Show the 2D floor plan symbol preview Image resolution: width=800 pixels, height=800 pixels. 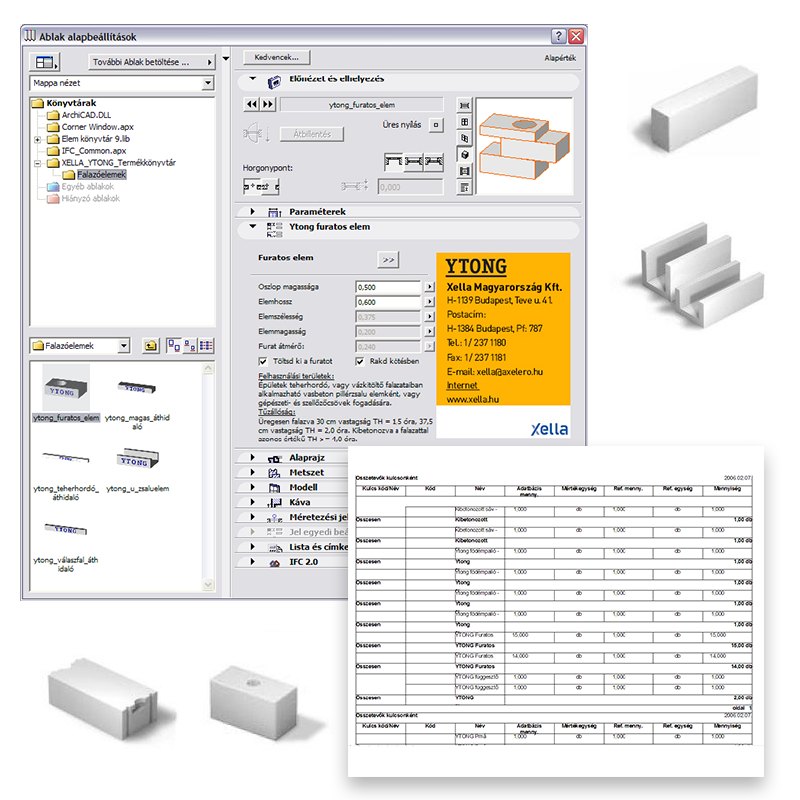(x=464, y=106)
